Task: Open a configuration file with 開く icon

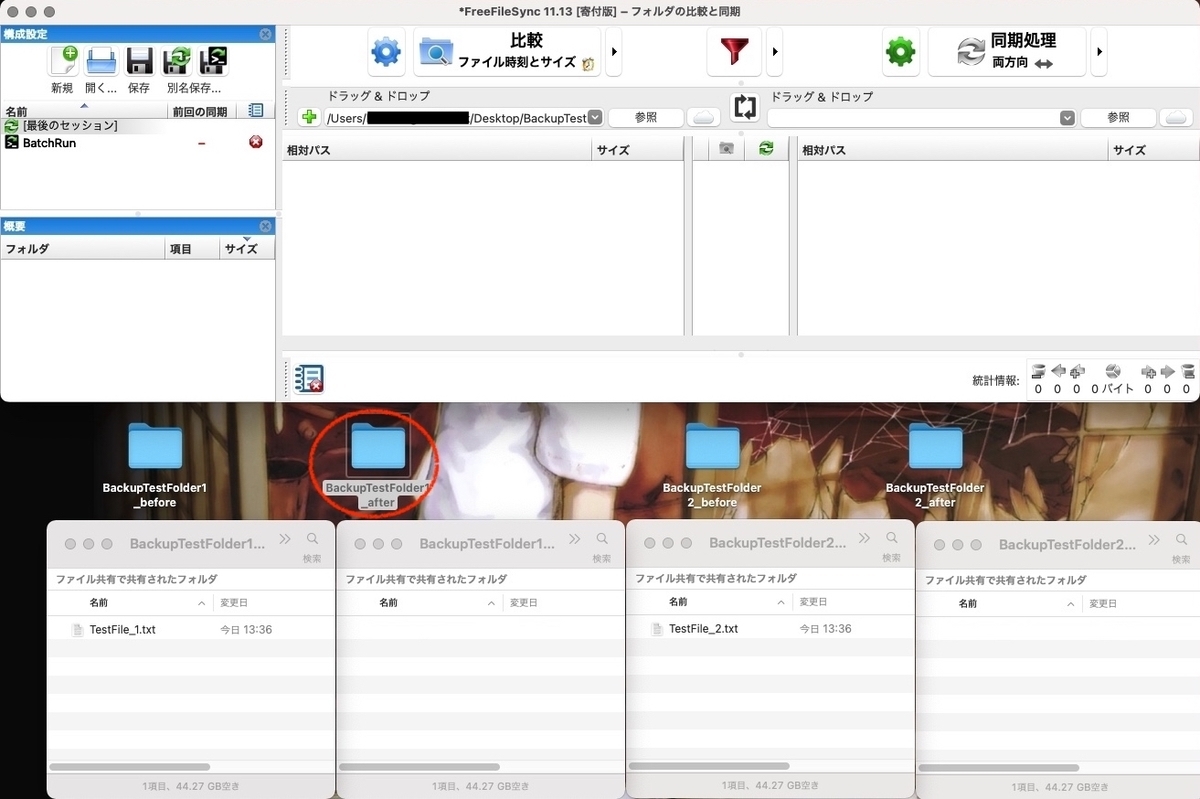Action: click(x=101, y=61)
